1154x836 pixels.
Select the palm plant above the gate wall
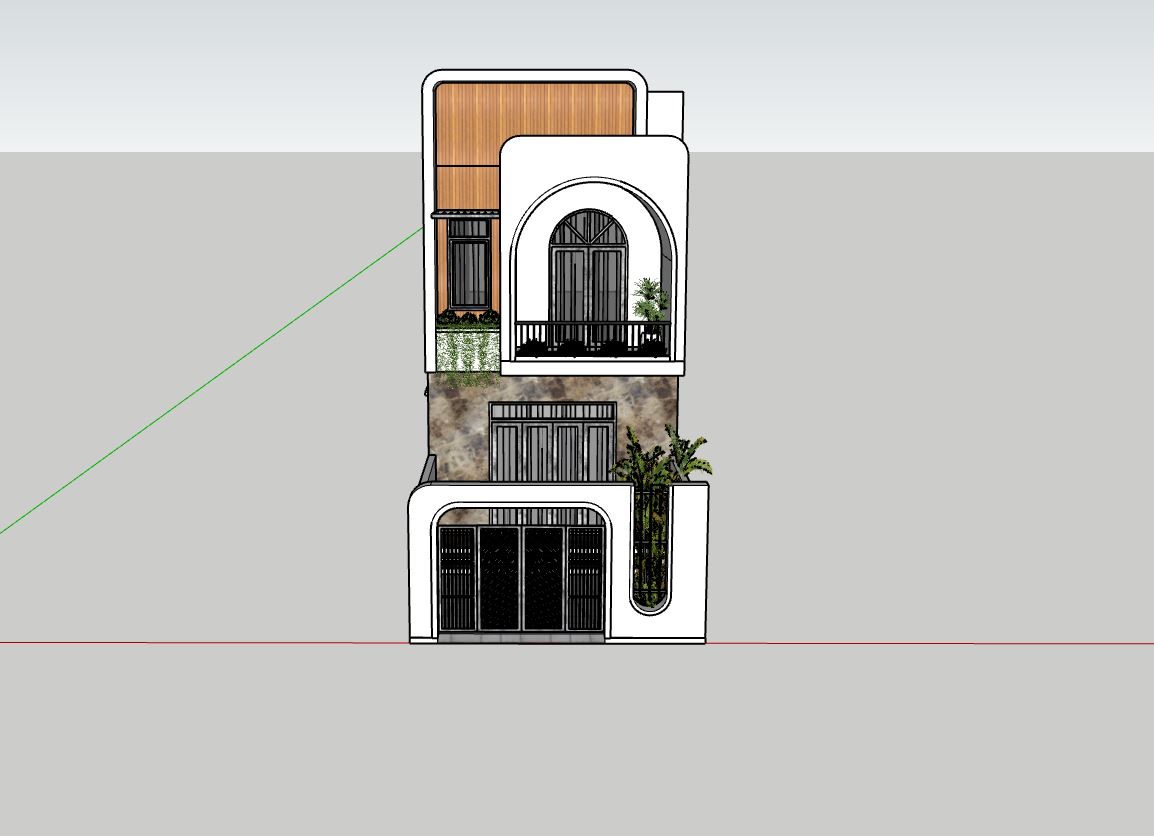pyautogui.click(x=662, y=458)
